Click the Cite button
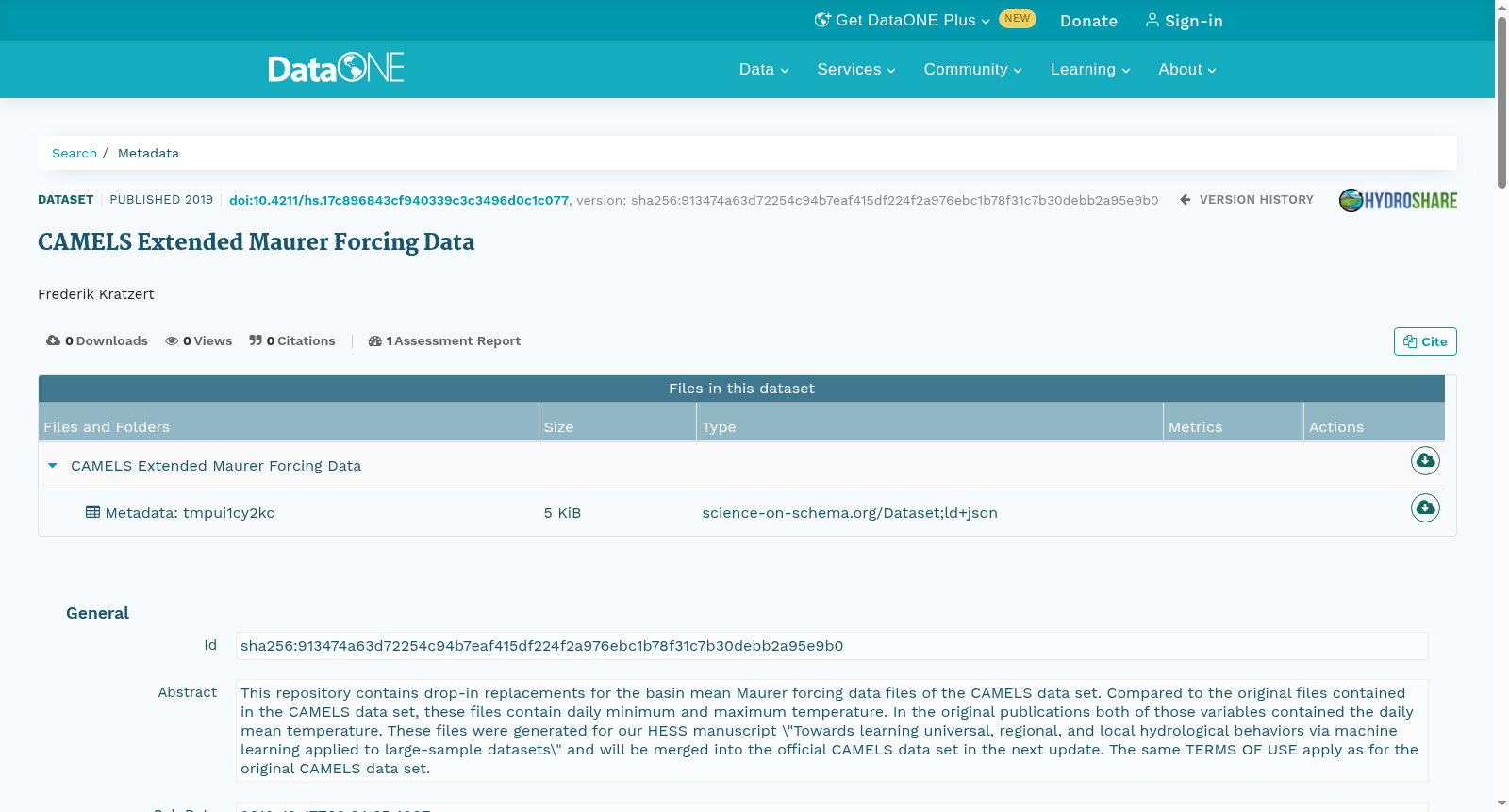The width and height of the screenshot is (1509, 812). pos(1425,341)
